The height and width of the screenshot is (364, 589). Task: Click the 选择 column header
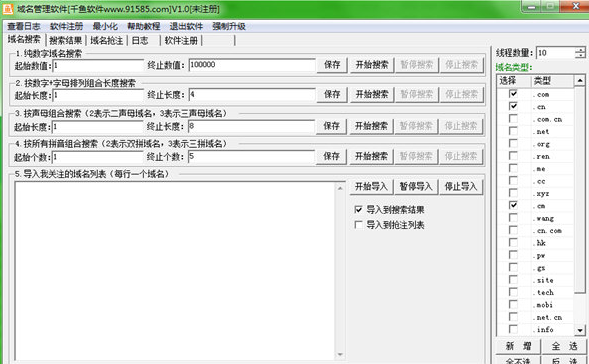click(513, 81)
